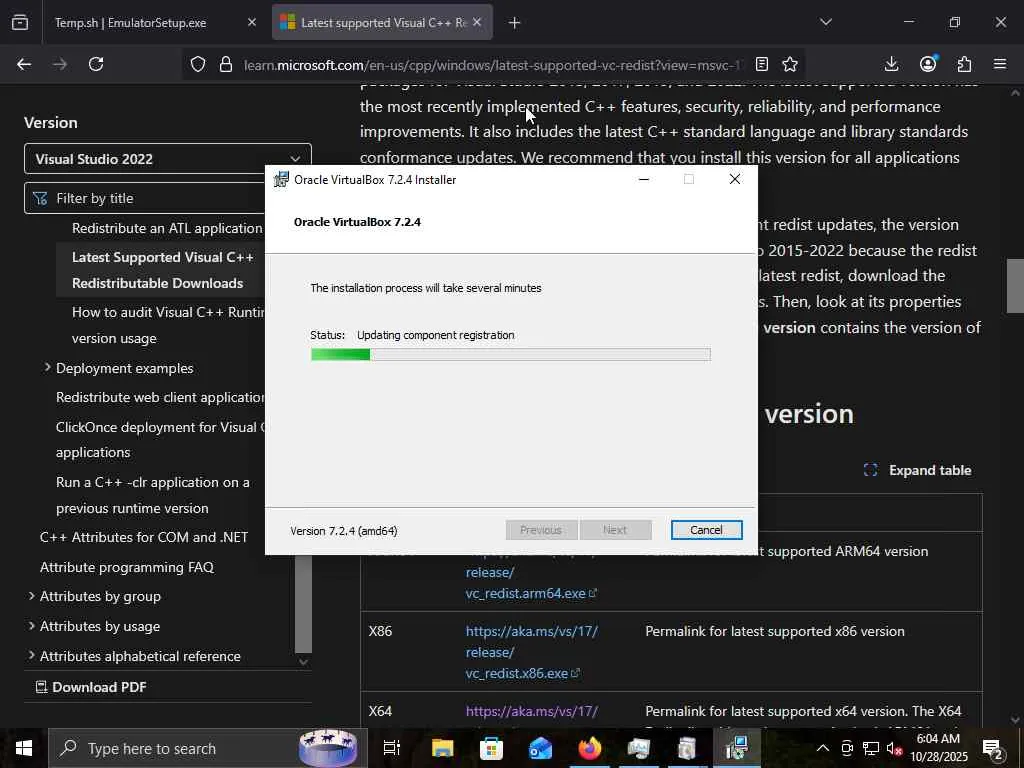Screen dimensions: 1024x768
Task: Close the Latest supported Visual C++ tab
Action: (477, 22)
